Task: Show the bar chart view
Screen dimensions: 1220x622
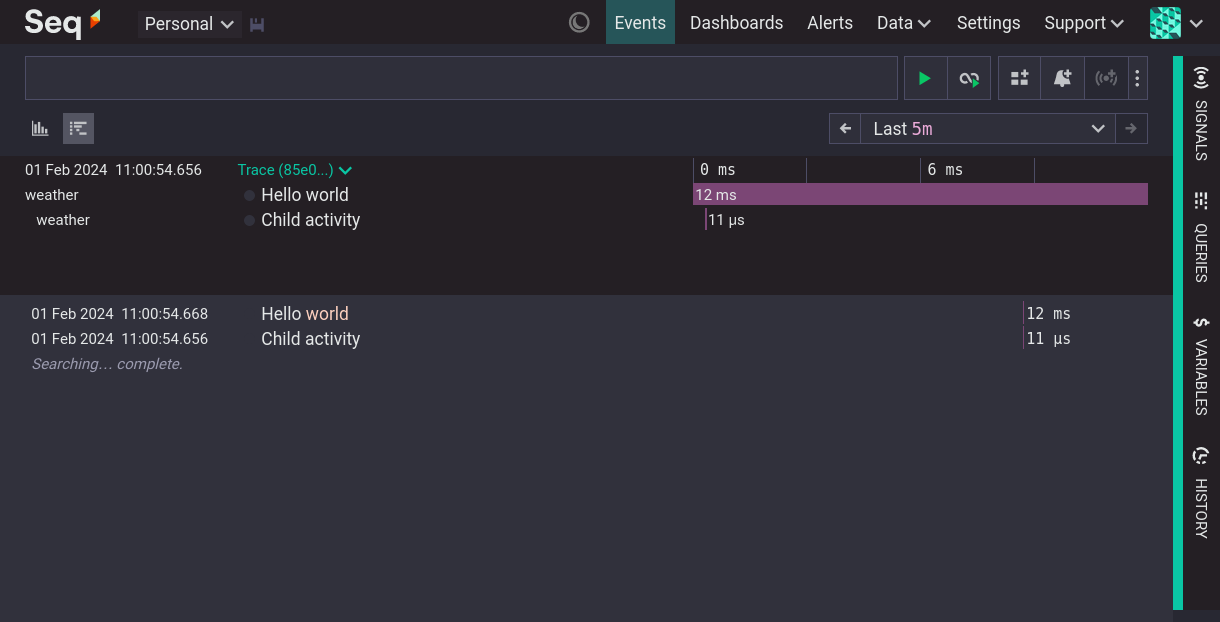Action: pos(40,128)
